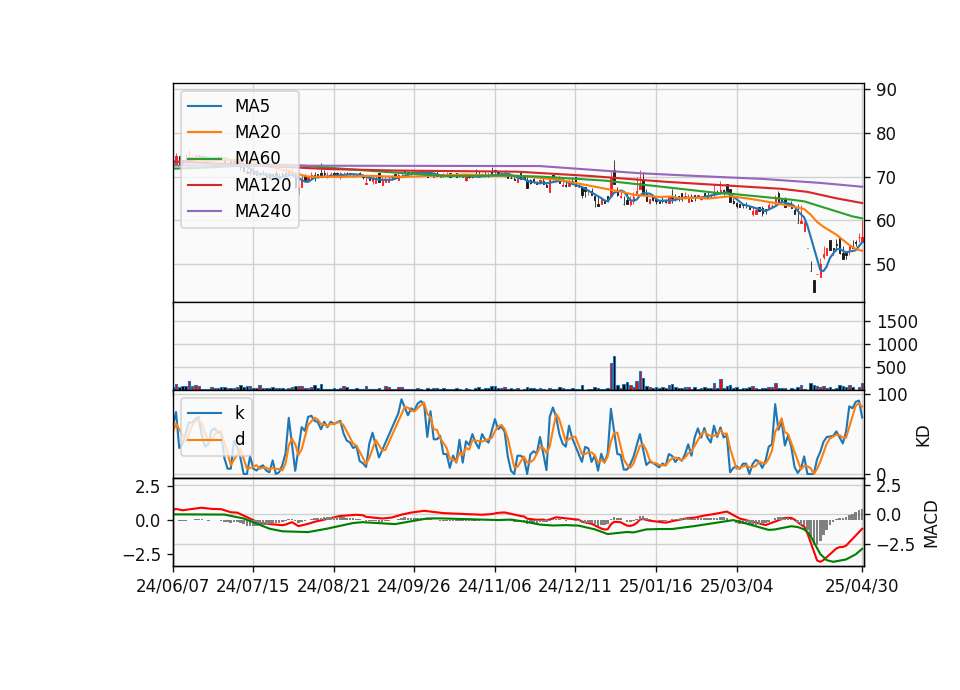
Task: Click the purple MA240 legend line sample
Action: coord(204,211)
